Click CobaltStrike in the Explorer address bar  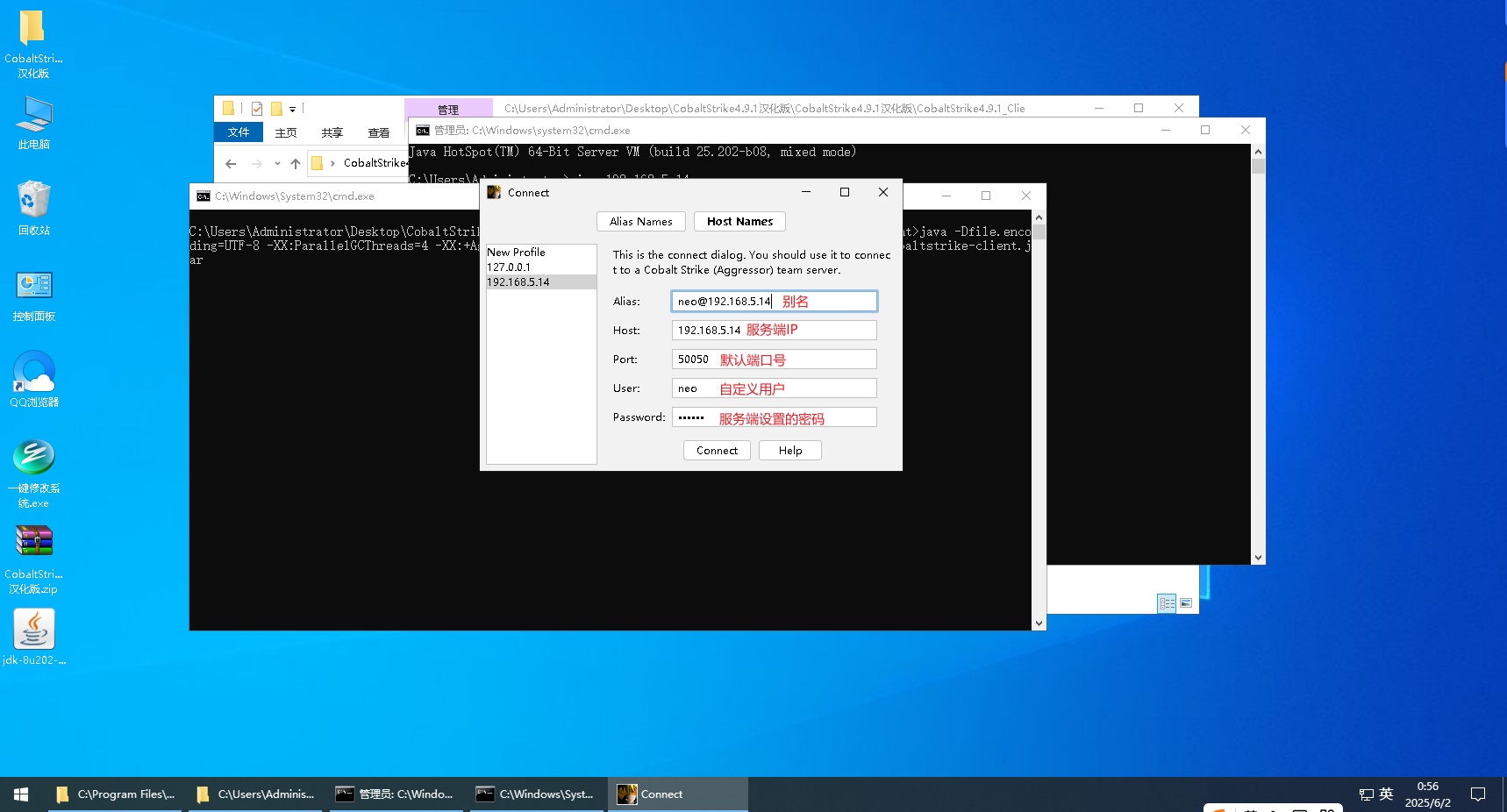(x=375, y=163)
